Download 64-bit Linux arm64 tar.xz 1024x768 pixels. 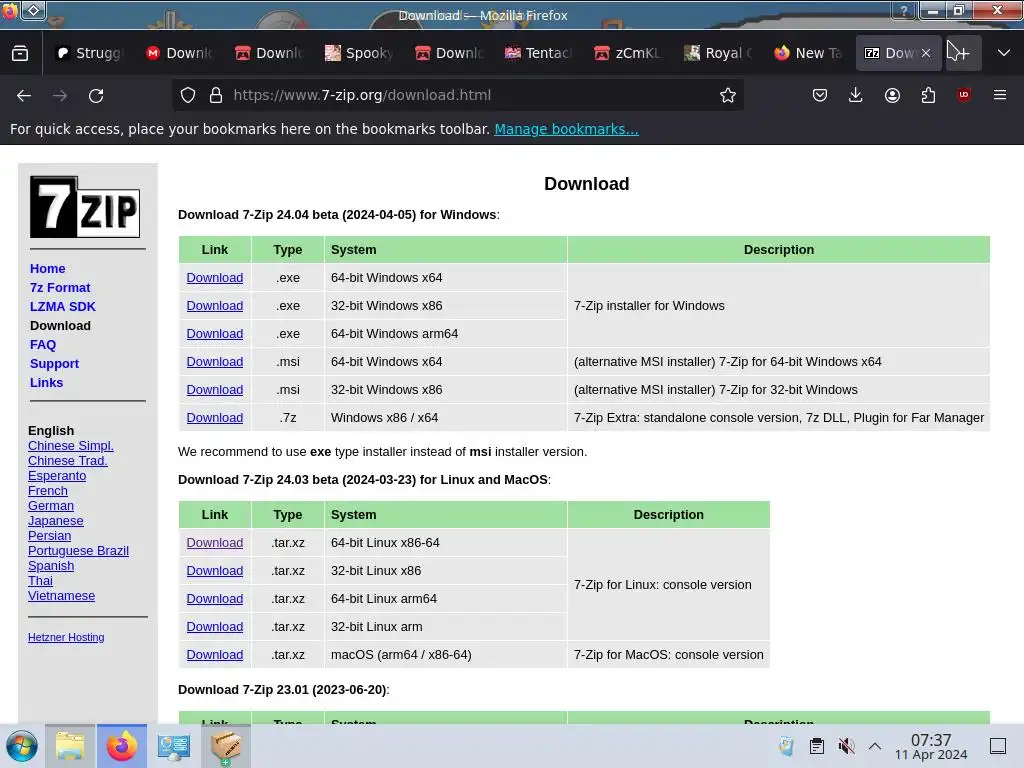(x=215, y=599)
